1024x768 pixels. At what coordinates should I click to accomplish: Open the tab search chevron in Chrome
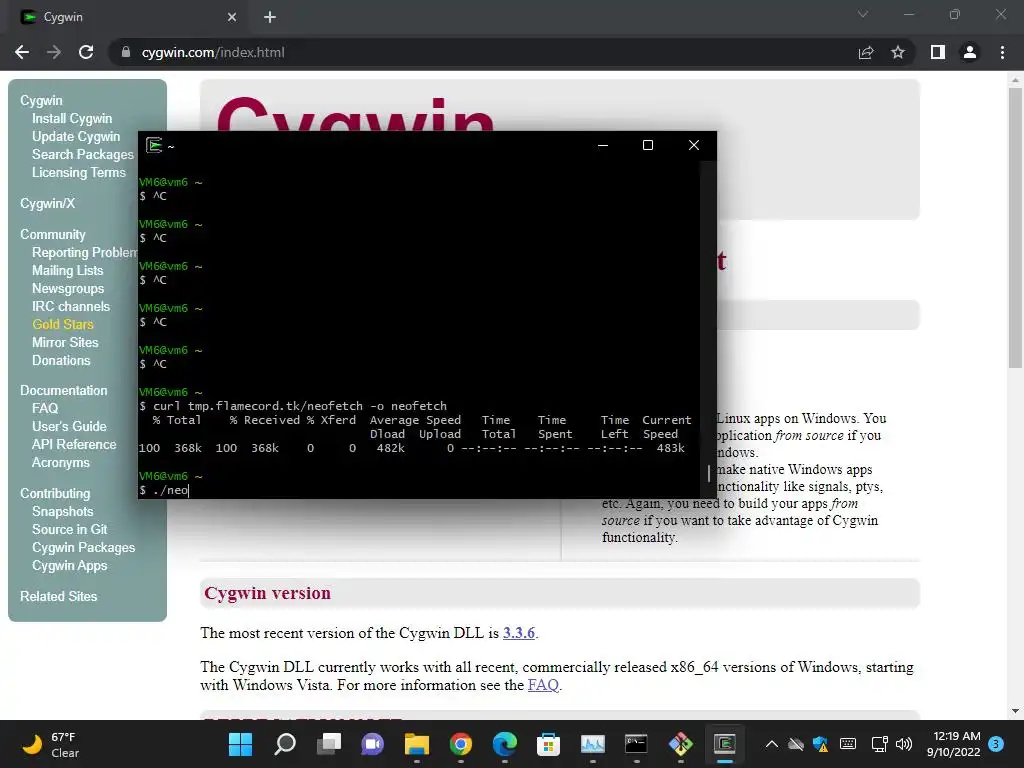tap(863, 14)
